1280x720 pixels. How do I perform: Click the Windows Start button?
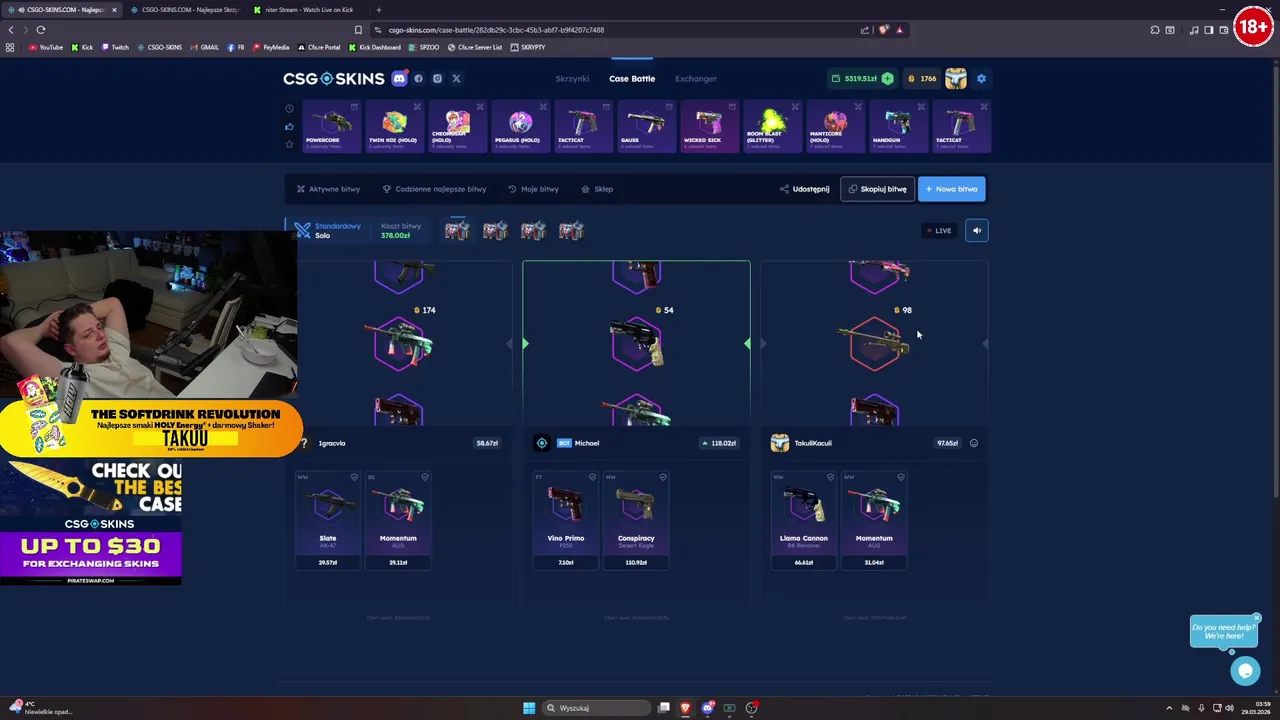click(x=528, y=708)
